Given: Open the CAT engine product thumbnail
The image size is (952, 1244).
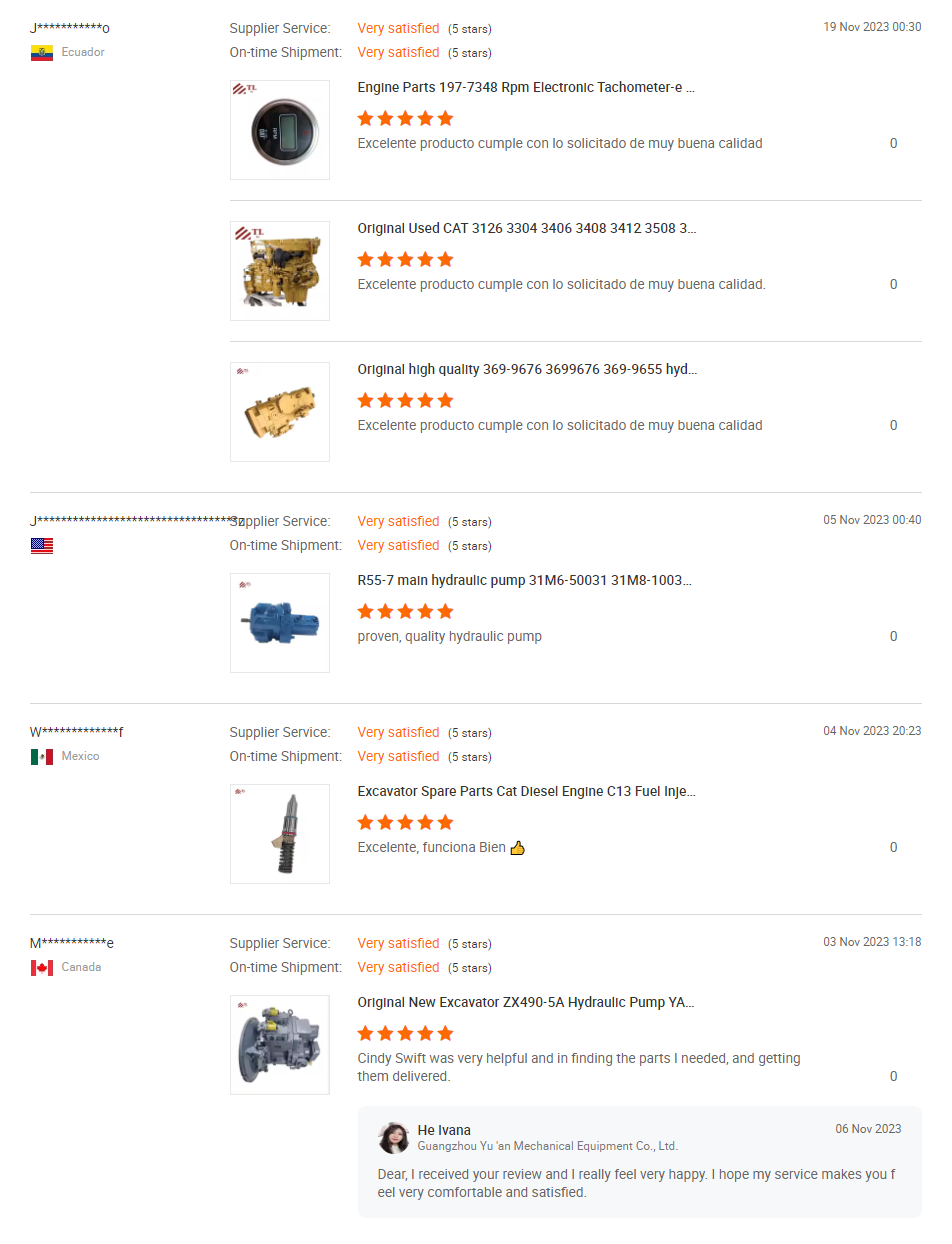Looking at the screenshot, I should (x=280, y=271).
